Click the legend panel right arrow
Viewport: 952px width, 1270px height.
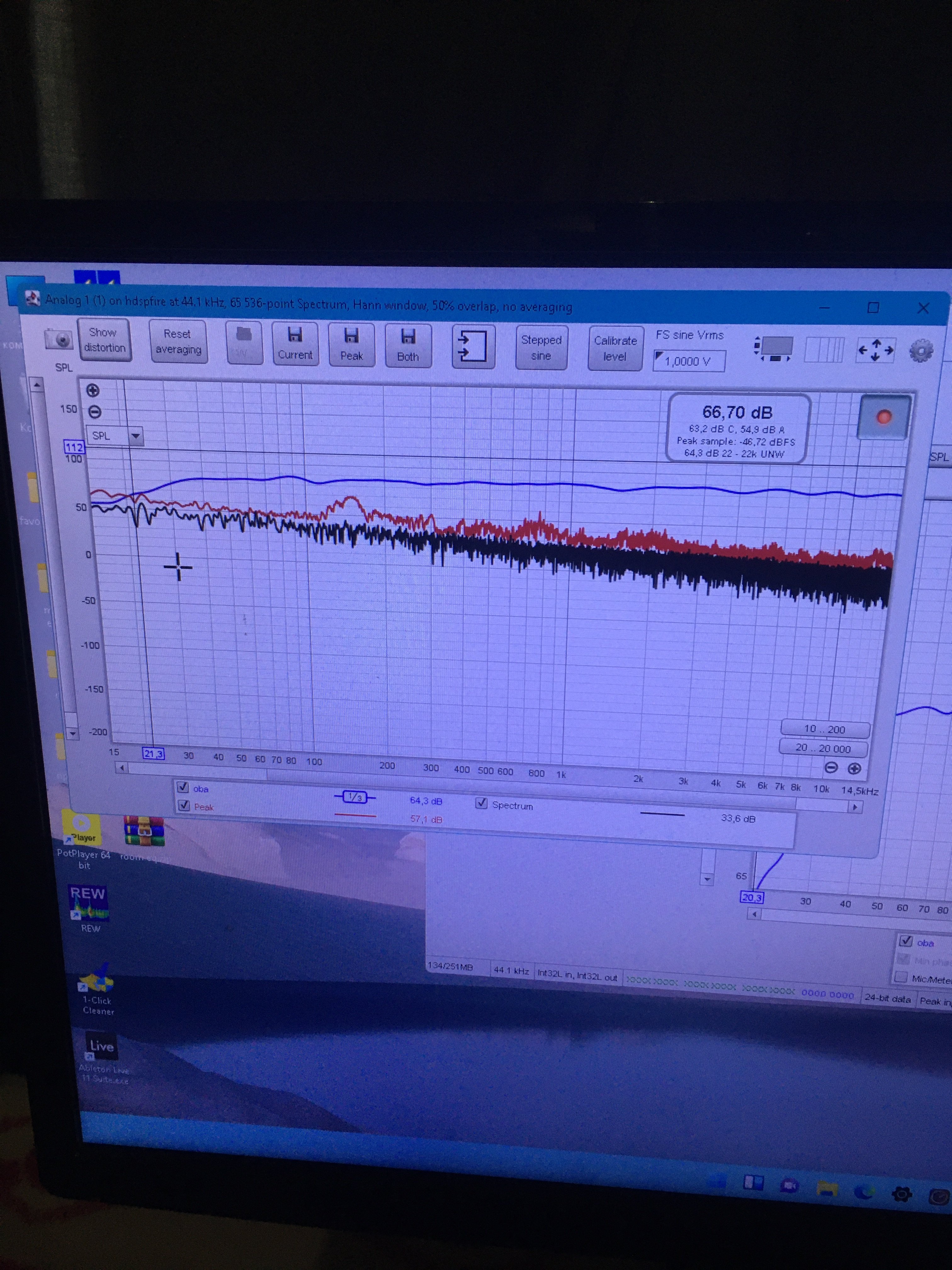855,807
